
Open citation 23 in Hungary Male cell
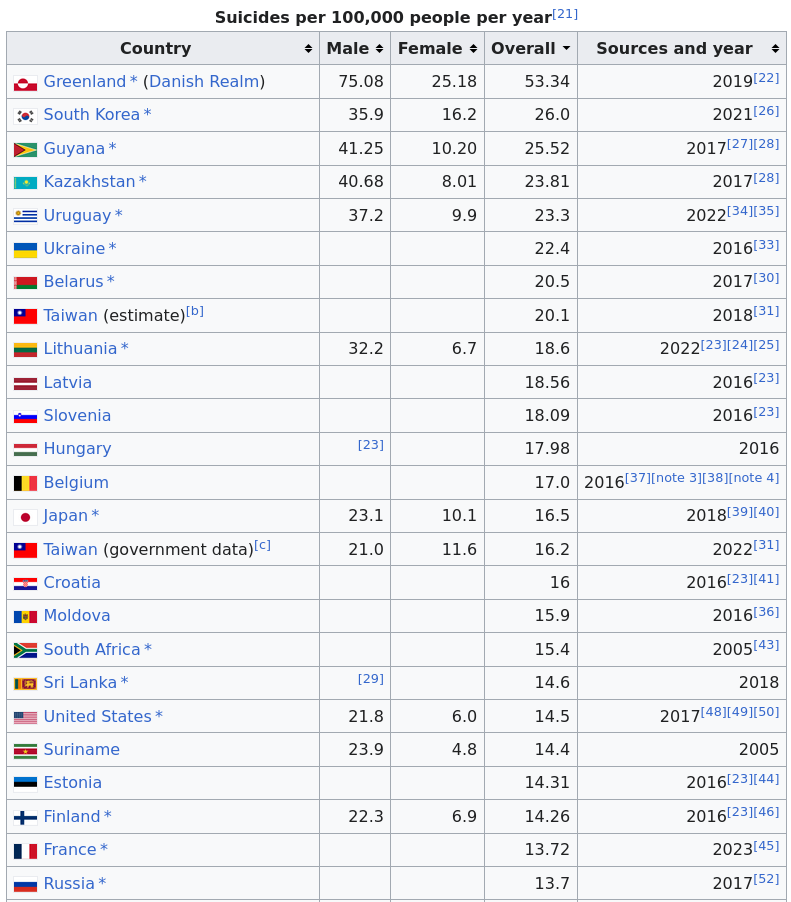click(x=370, y=445)
